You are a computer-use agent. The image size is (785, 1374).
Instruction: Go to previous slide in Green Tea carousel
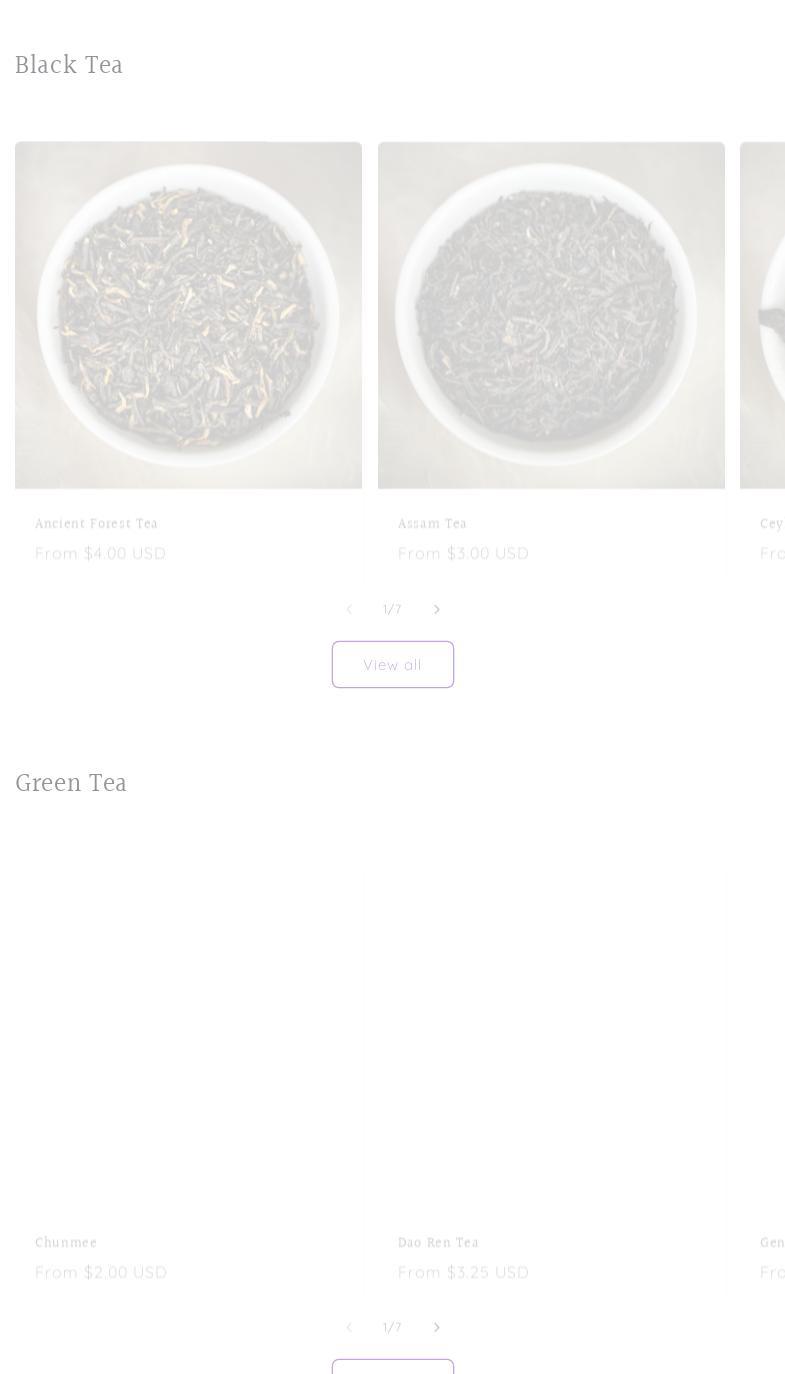[x=349, y=1327]
